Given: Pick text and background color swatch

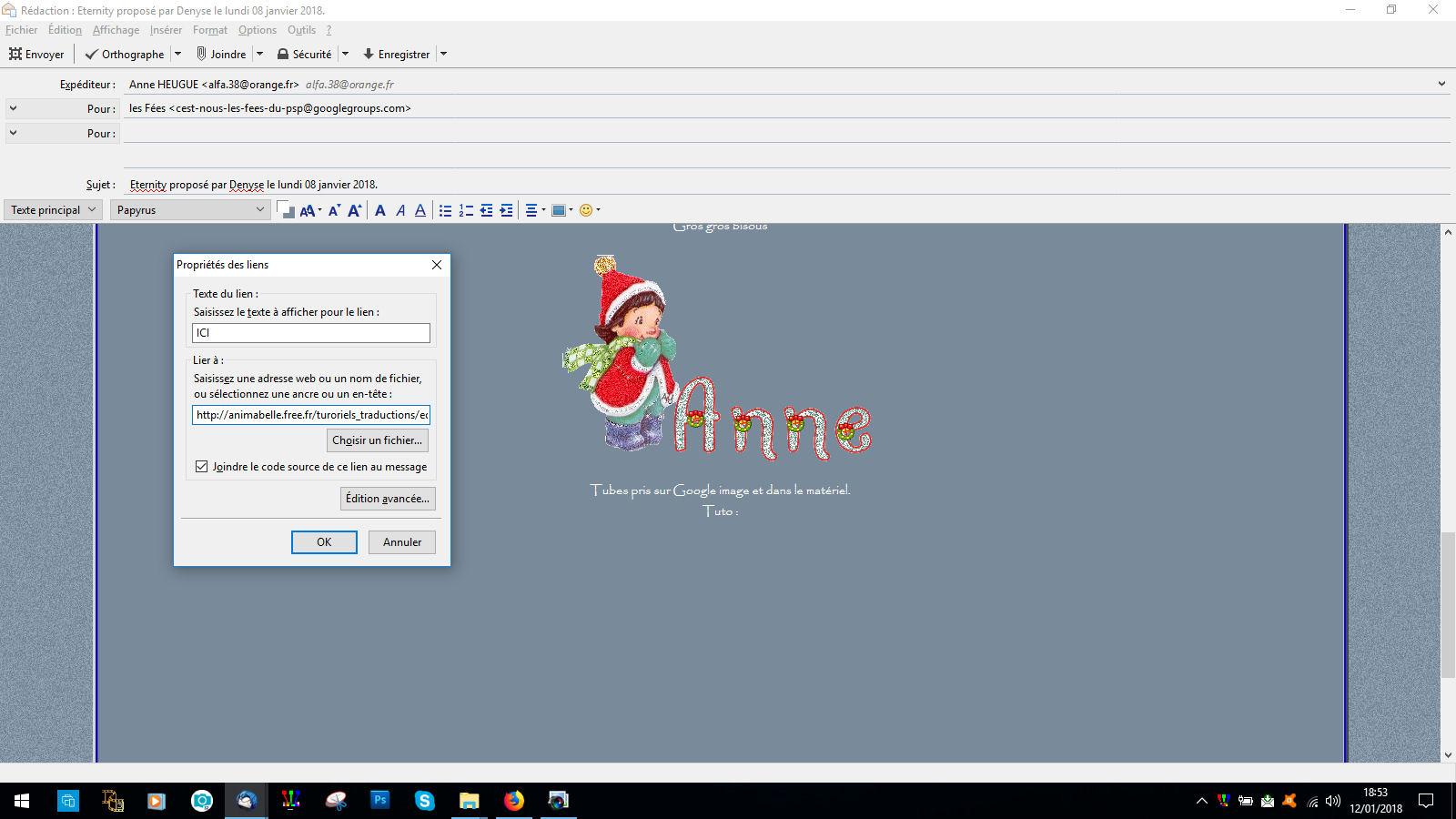Looking at the screenshot, I should coord(286,210).
